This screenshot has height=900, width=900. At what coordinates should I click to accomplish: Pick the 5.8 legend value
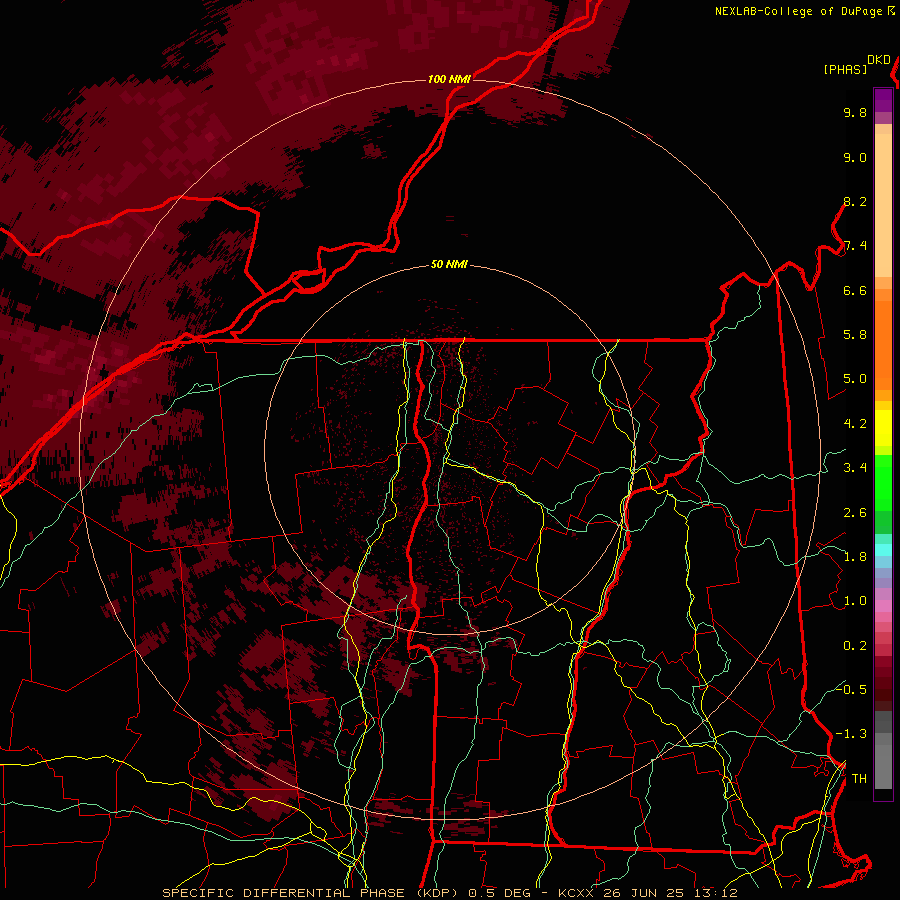(x=855, y=335)
